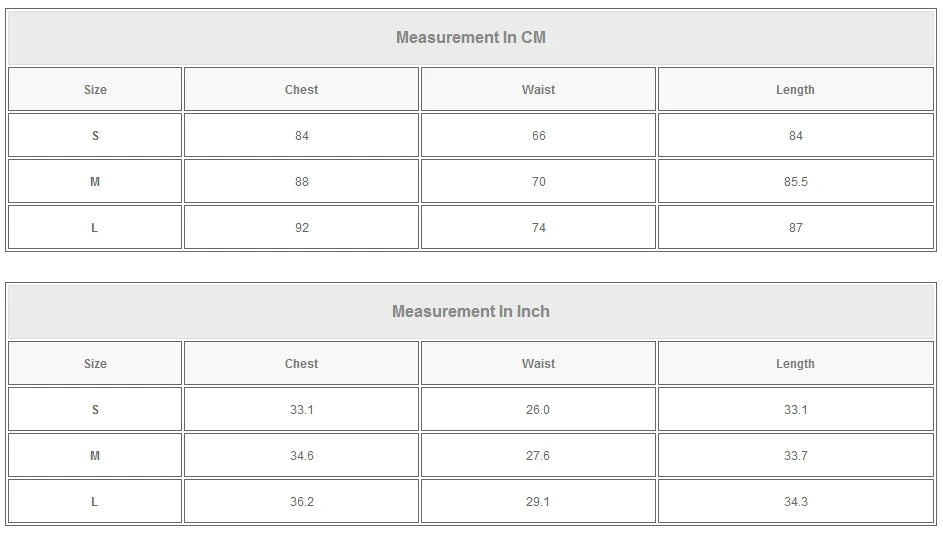
Task: Select the M size row label in the CM table
Action: (x=95, y=182)
